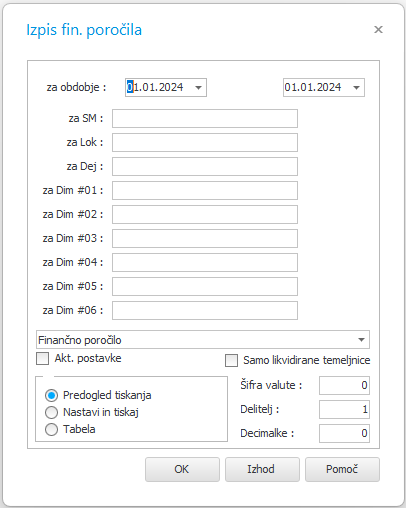Click the za Dim #04 input
The width and height of the screenshot is (406, 508).
pyautogui.click(x=205, y=262)
